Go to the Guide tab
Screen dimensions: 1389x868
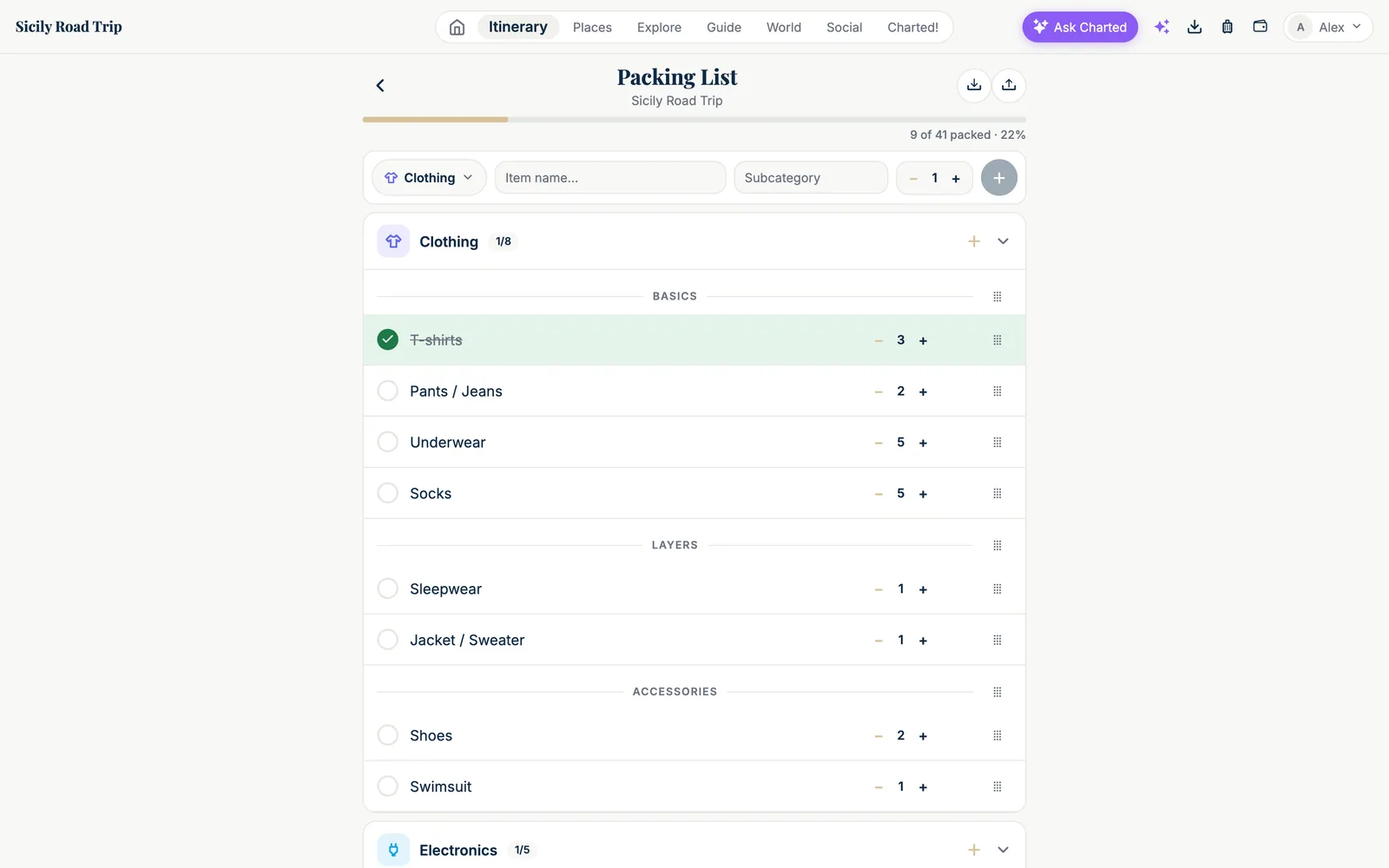pyautogui.click(x=724, y=27)
